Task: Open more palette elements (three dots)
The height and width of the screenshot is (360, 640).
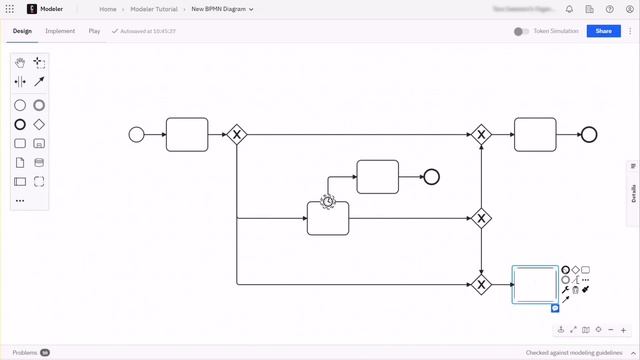Action: tap(20, 201)
